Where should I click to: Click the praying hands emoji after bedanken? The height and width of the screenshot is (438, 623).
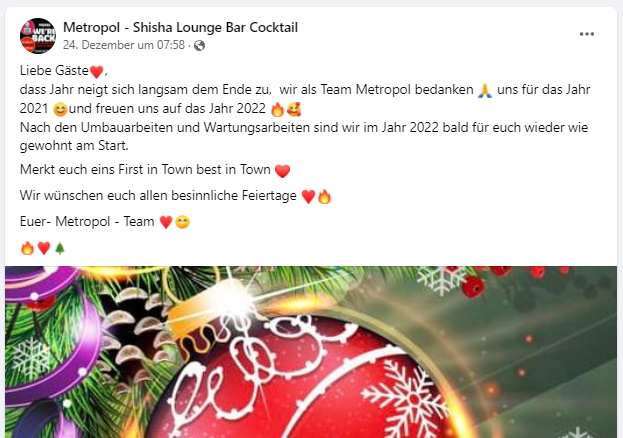point(485,91)
